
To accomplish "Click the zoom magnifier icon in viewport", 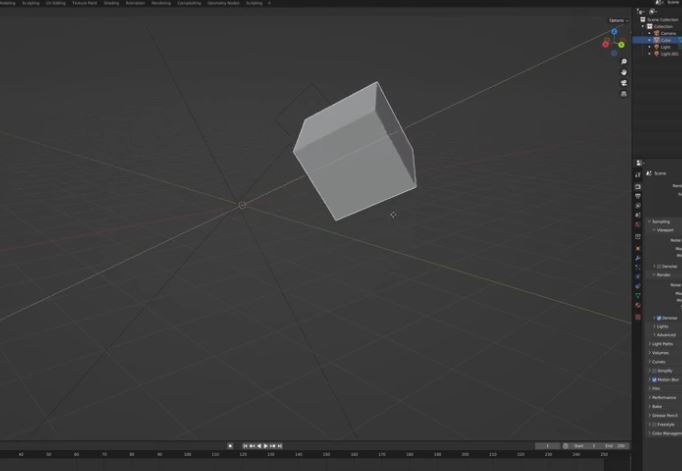I will tap(624, 62).
